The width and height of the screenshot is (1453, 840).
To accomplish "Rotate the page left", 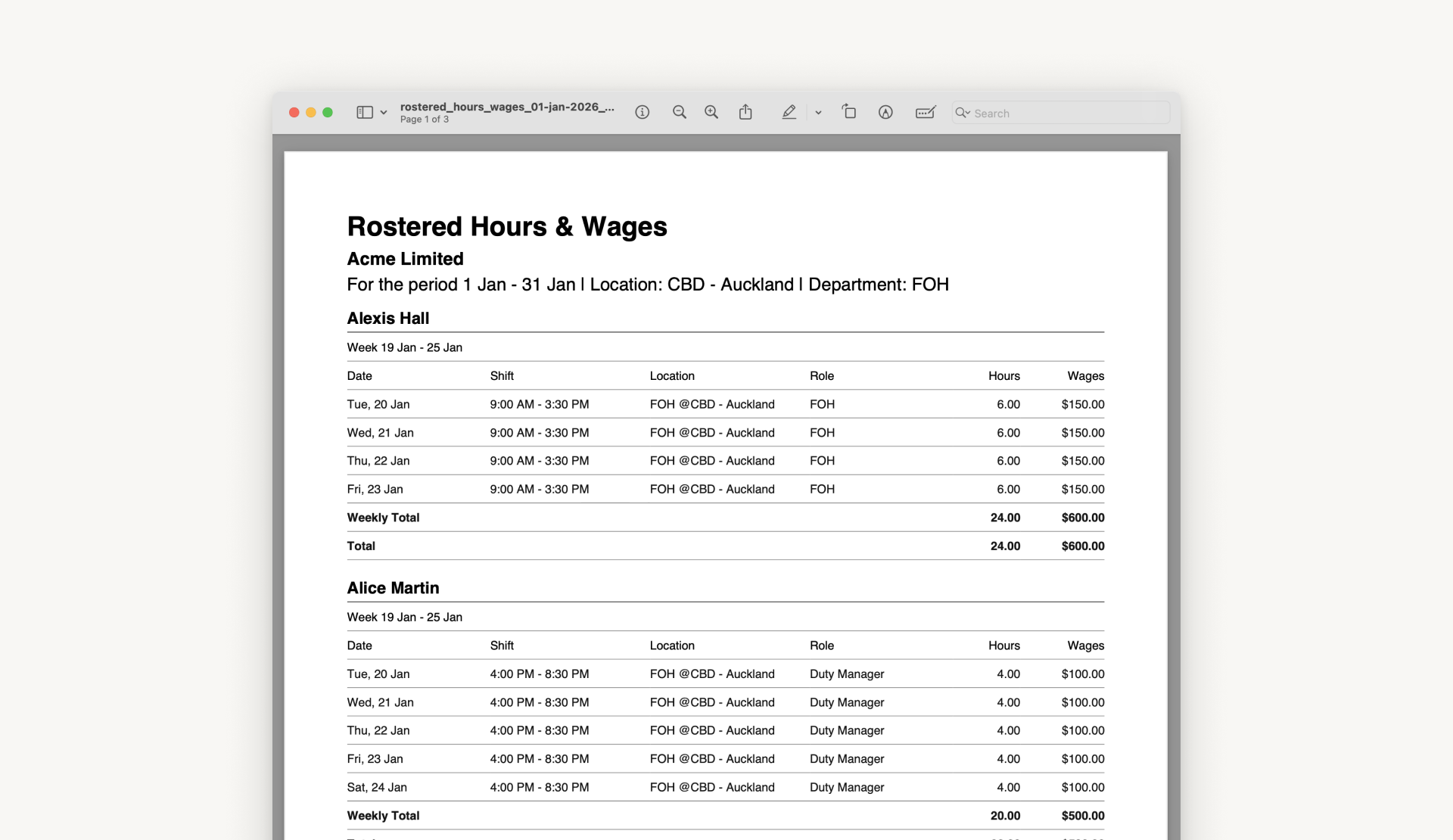I will 848,112.
